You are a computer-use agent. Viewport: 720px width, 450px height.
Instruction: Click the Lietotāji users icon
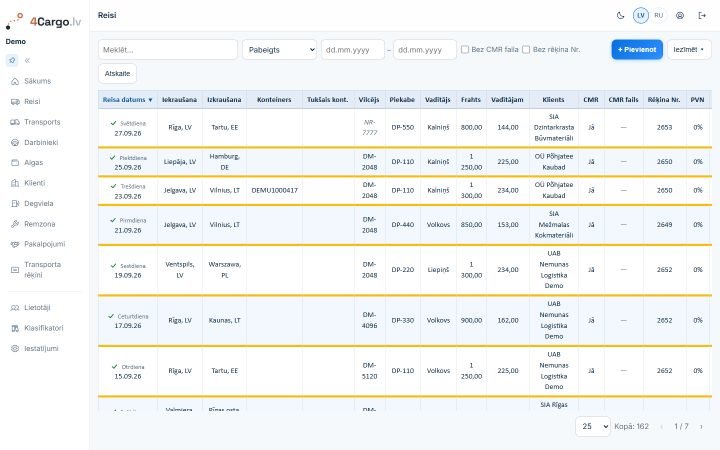(x=15, y=308)
